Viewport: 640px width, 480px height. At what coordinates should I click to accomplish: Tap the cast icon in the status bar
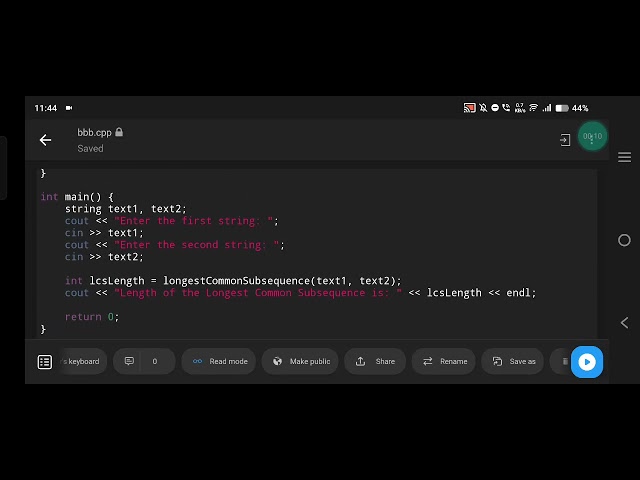[469, 108]
